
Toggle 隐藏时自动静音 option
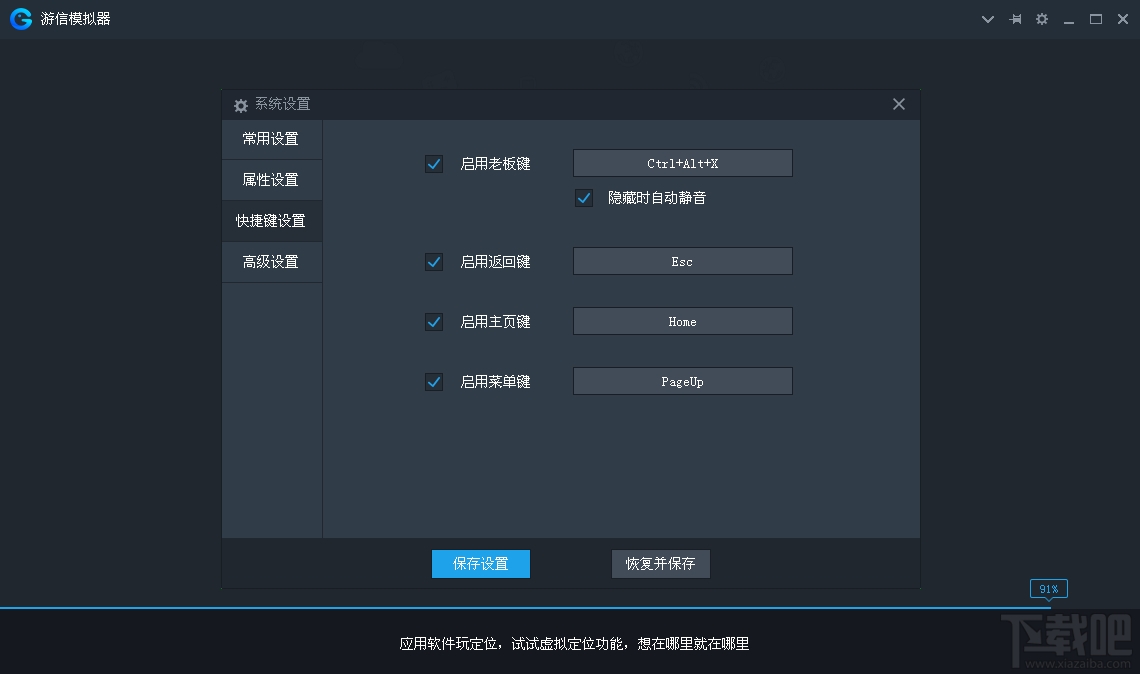(583, 197)
